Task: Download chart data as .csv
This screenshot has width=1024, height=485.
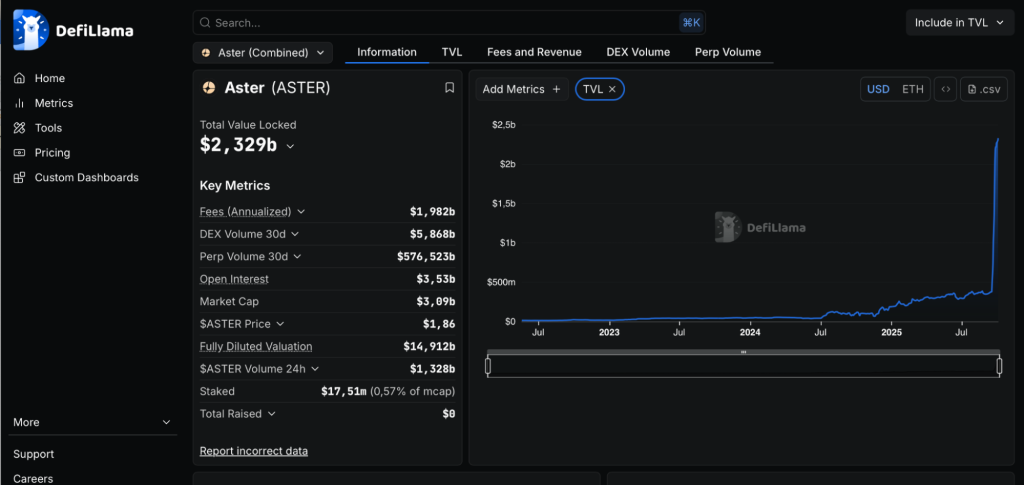Action: [983, 89]
